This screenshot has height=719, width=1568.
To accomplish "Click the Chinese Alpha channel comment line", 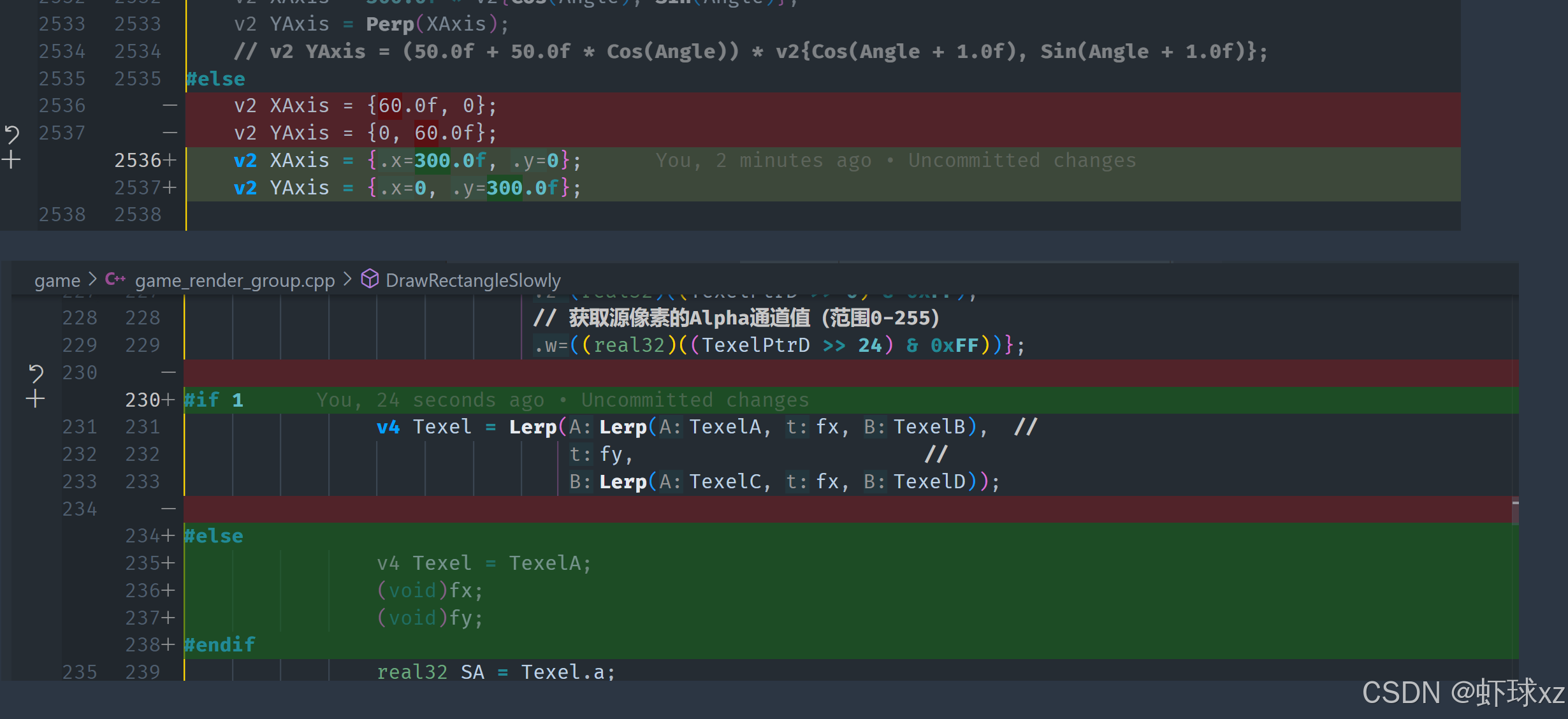I will tap(736, 317).
